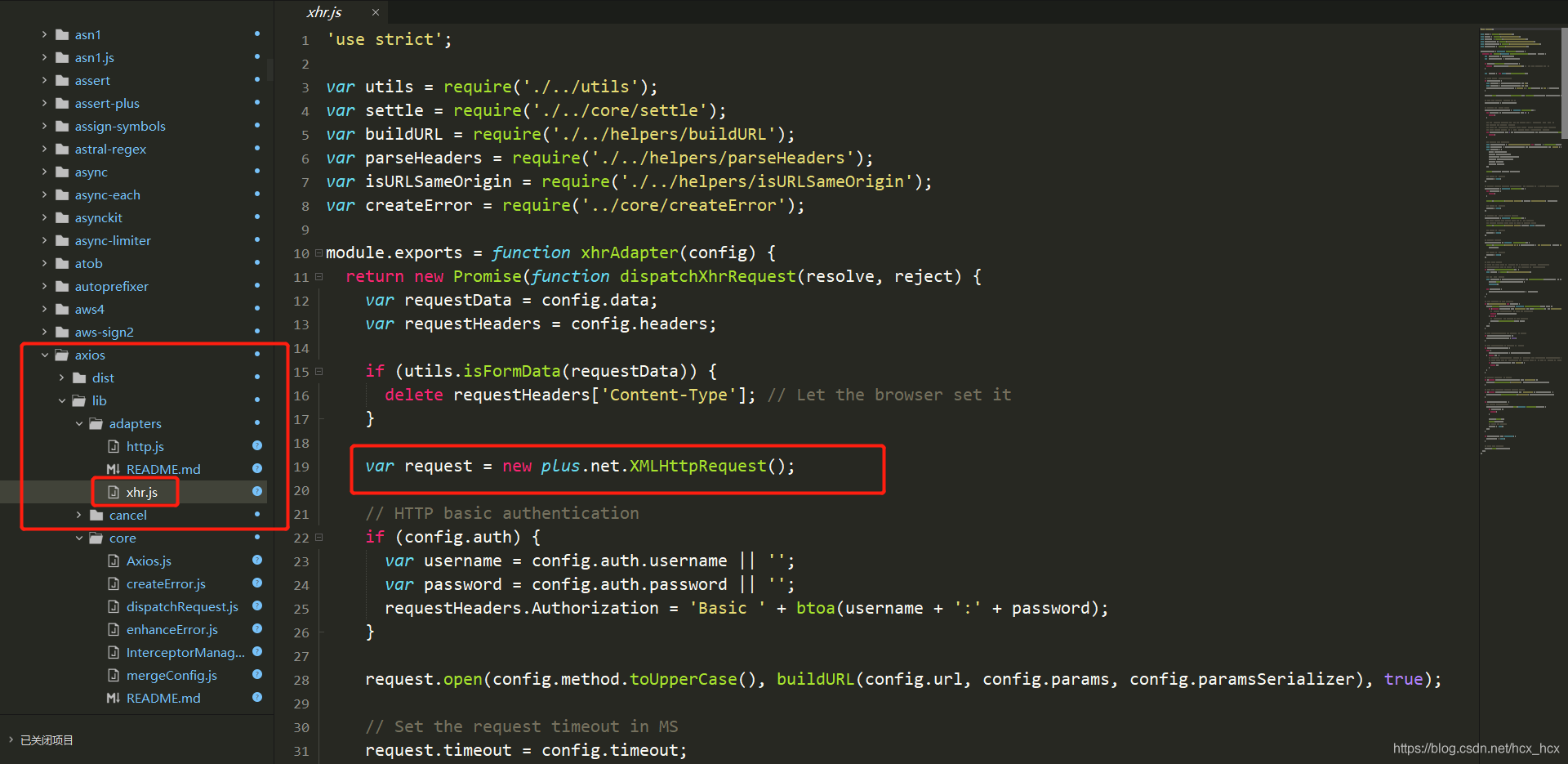
Task: Expand the closed projects section
Action: 11,739
